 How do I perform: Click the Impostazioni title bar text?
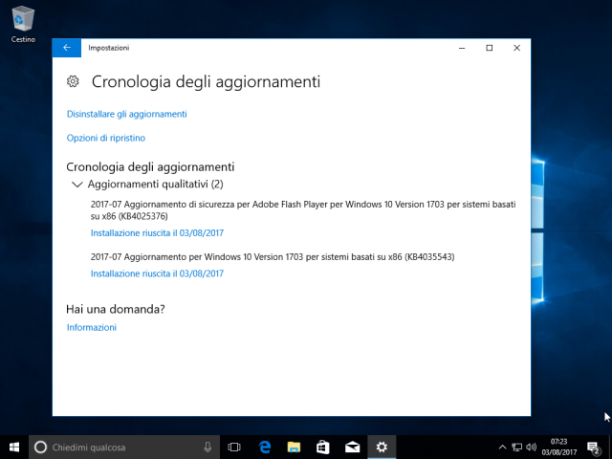(109, 48)
